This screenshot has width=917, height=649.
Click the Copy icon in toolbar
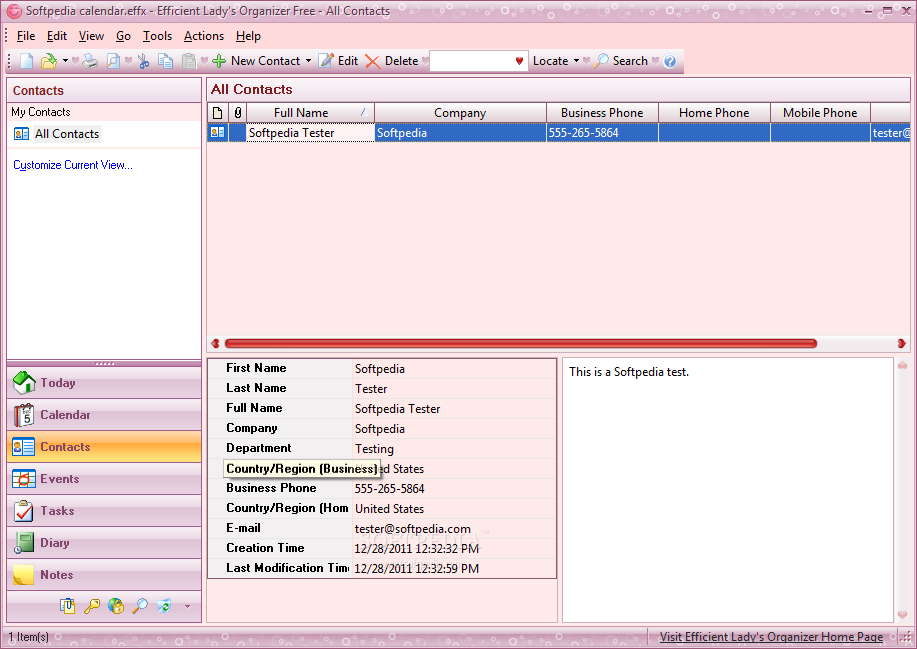pyautogui.click(x=166, y=61)
